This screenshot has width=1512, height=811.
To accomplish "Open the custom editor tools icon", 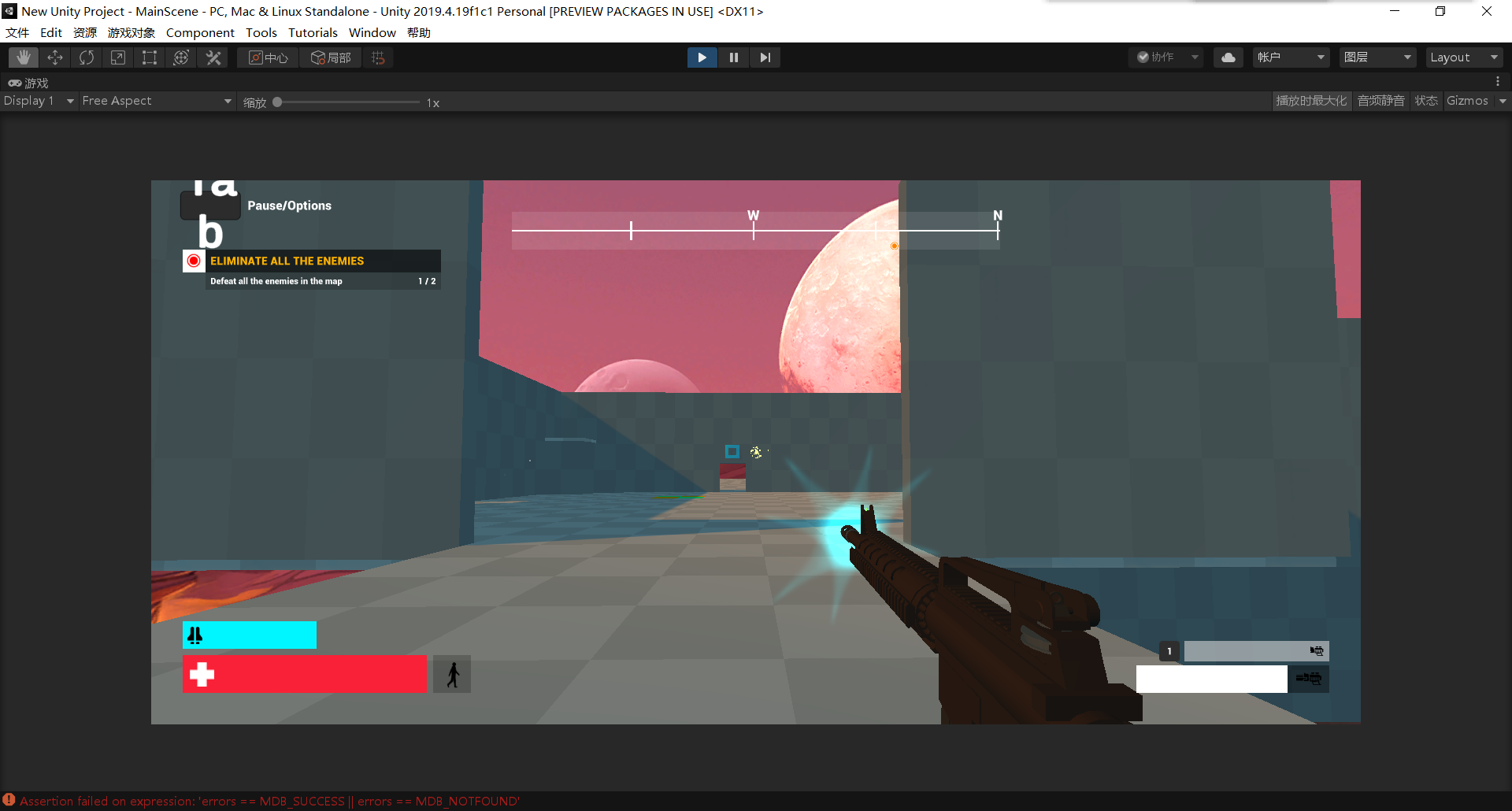I will coord(212,57).
